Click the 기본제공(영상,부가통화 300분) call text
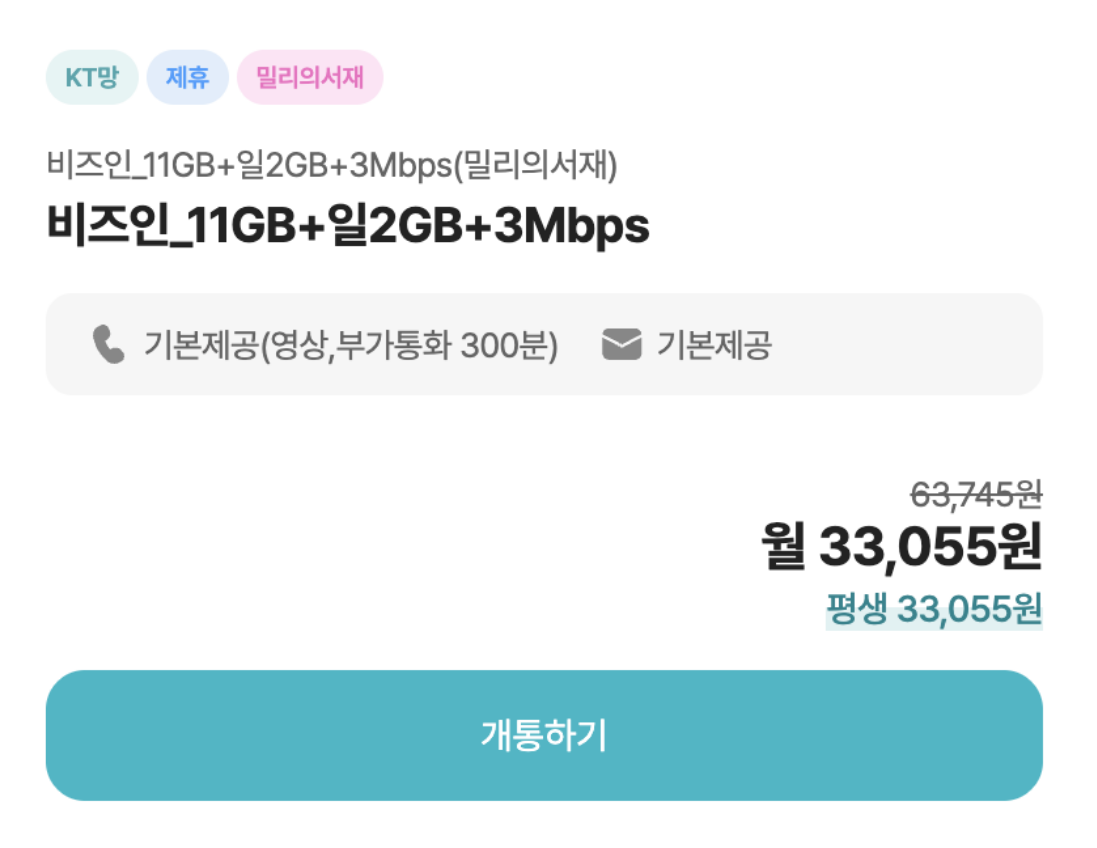This screenshot has width=1097, height=848. (351, 345)
